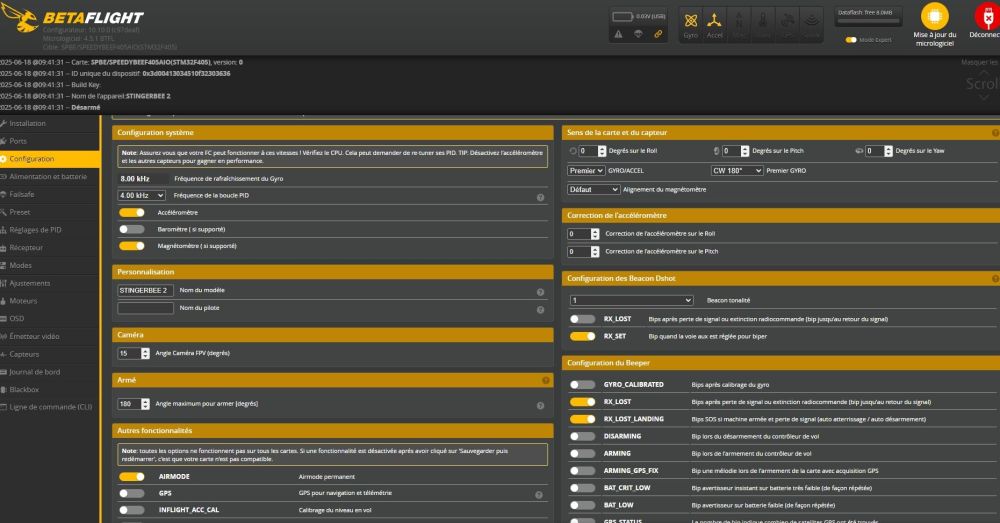
Task: Click the Nom du pilote input field
Action: [x=146, y=308]
